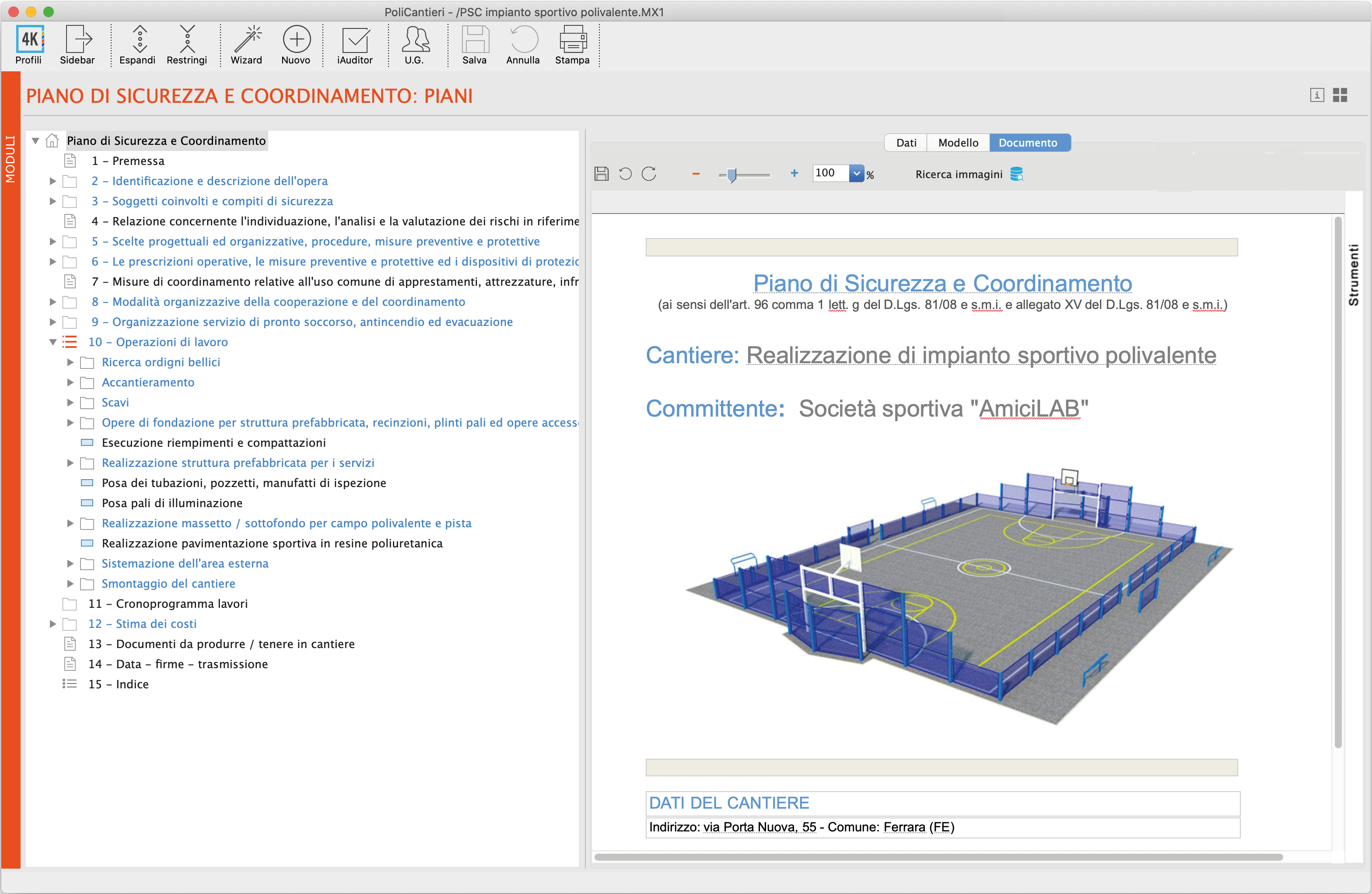Save document with editor floppy icon
Image resolution: width=1372 pixels, height=894 pixels.
point(601,174)
